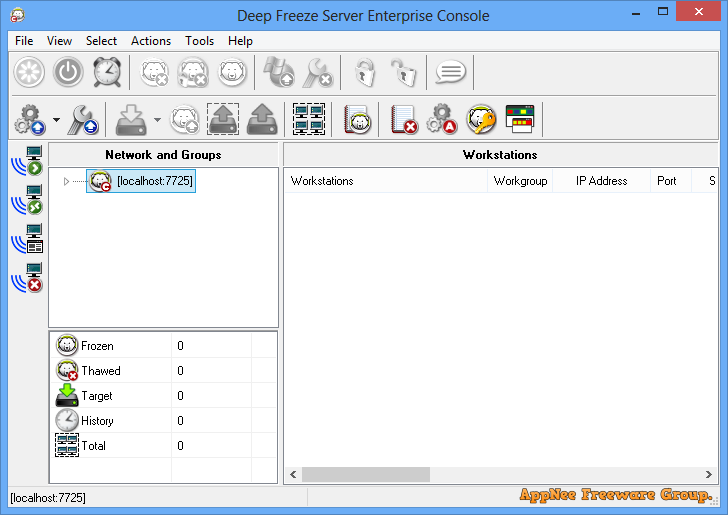Click the wrench with blue arrow icon
This screenshot has height=515, width=728.
(83, 120)
